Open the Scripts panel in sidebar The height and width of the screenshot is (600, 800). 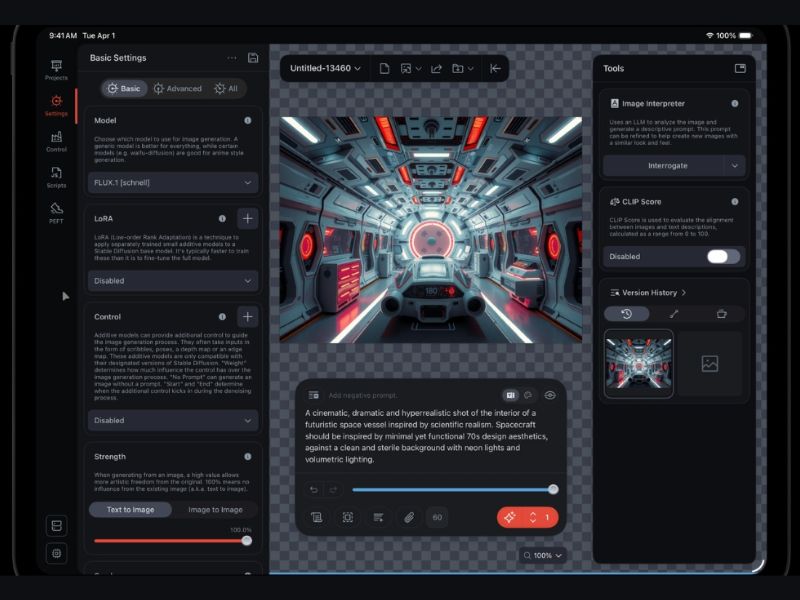(x=56, y=177)
